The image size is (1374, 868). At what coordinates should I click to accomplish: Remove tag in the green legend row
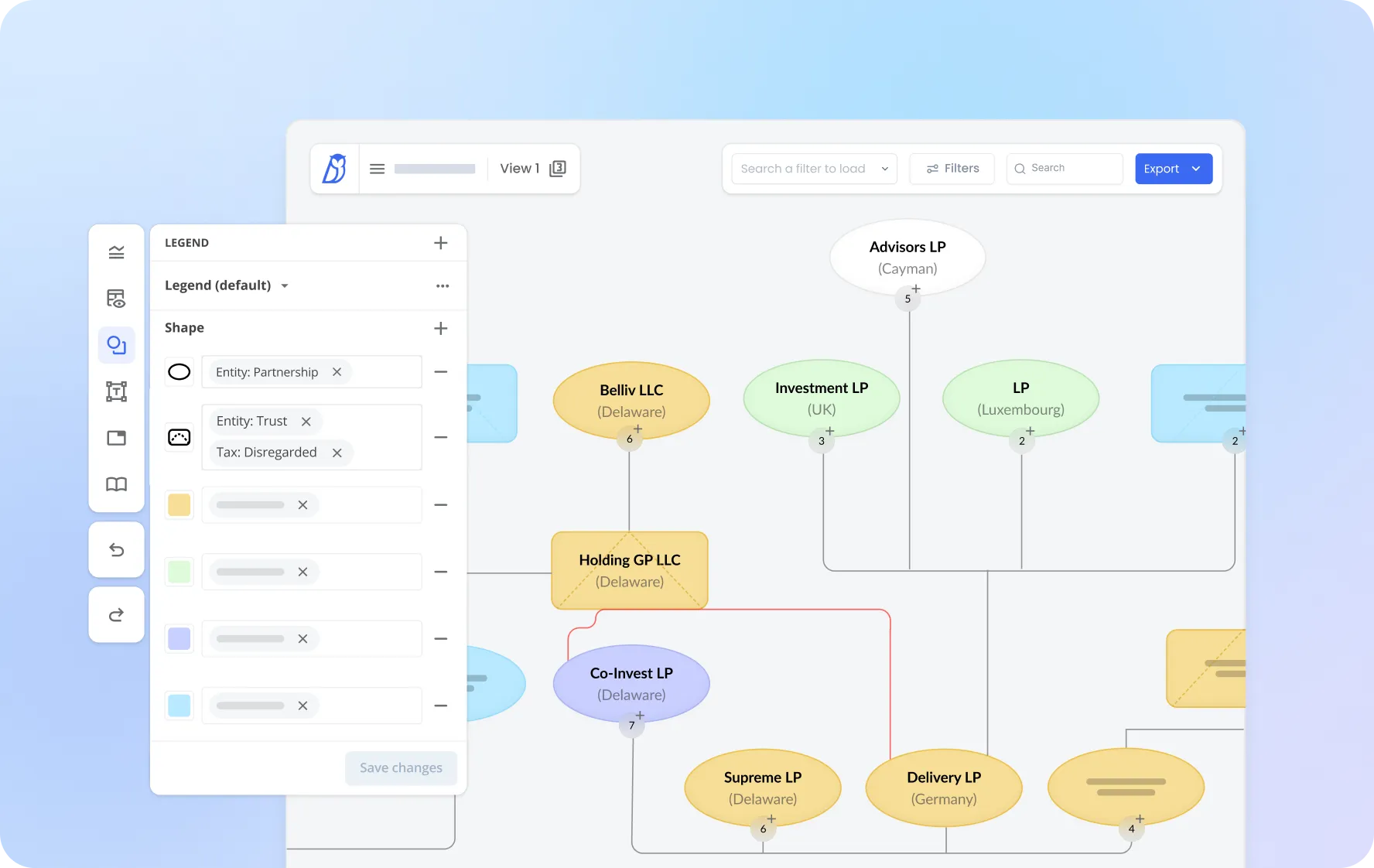point(303,572)
